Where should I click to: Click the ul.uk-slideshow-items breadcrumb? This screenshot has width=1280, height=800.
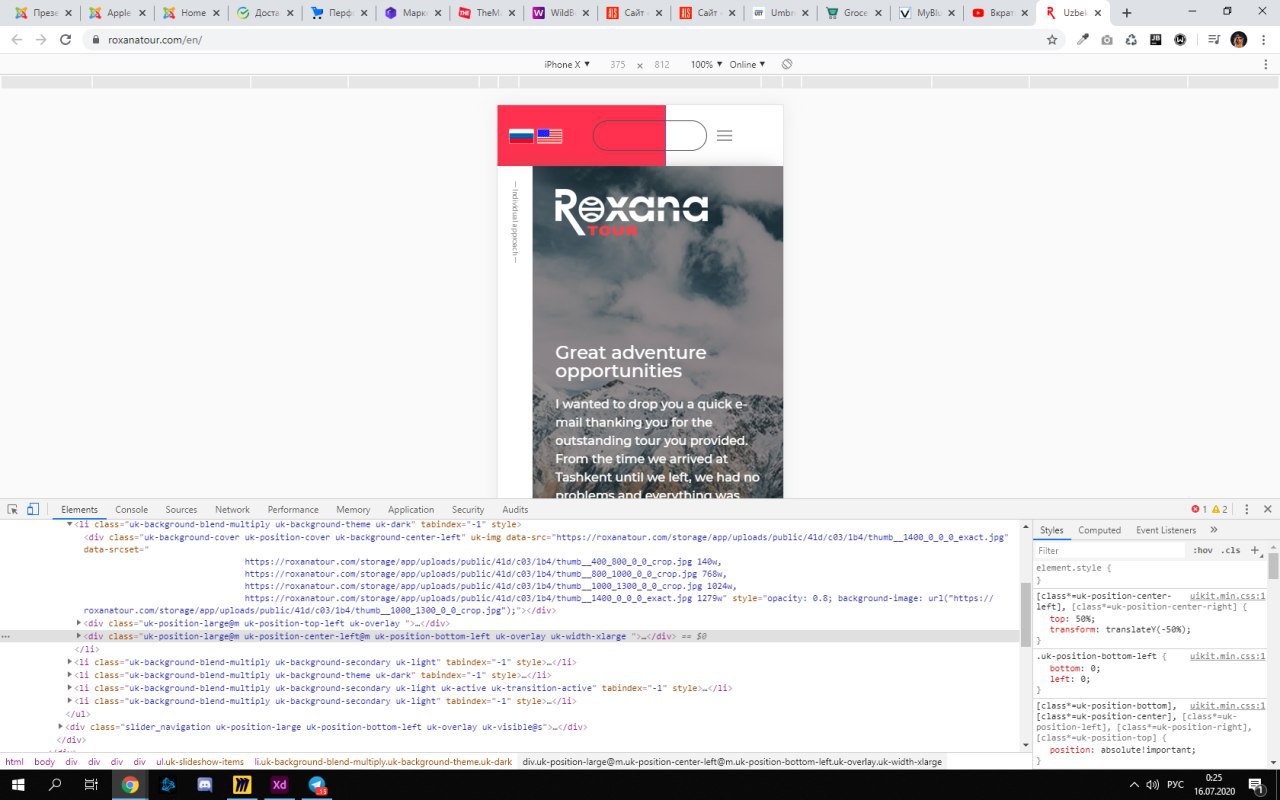tap(199, 762)
